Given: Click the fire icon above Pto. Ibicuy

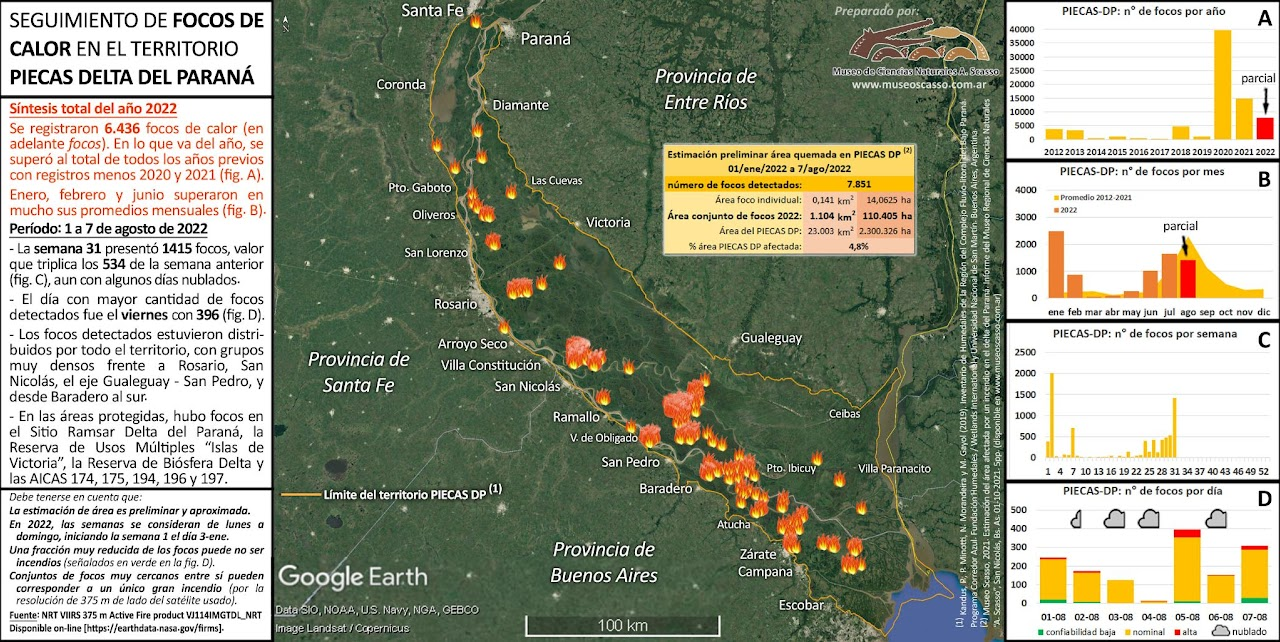Looking at the screenshot, I should [817, 458].
